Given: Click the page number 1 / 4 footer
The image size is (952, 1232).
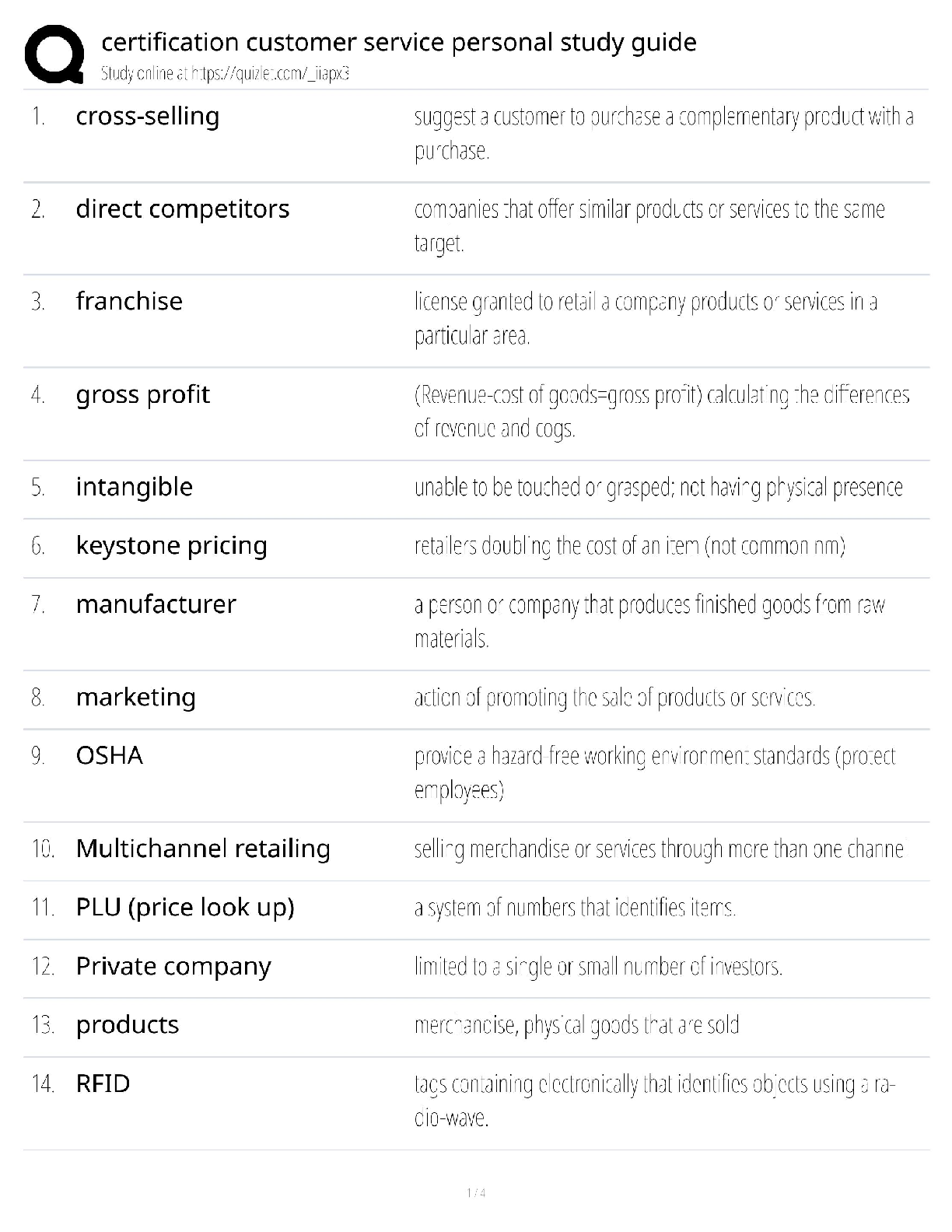Looking at the screenshot, I should tap(476, 1193).
